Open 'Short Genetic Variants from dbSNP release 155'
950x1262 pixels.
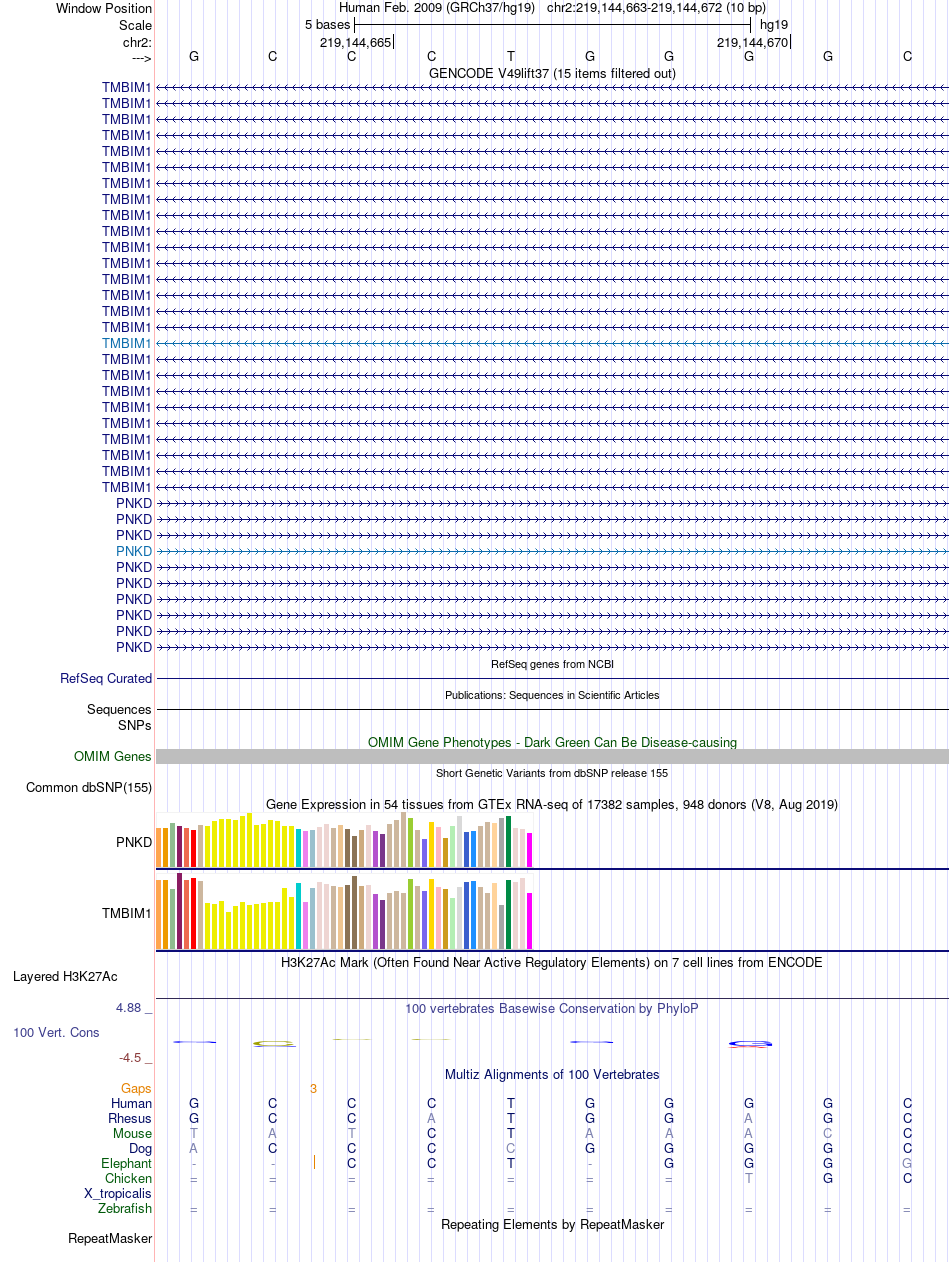click(552, 773)
